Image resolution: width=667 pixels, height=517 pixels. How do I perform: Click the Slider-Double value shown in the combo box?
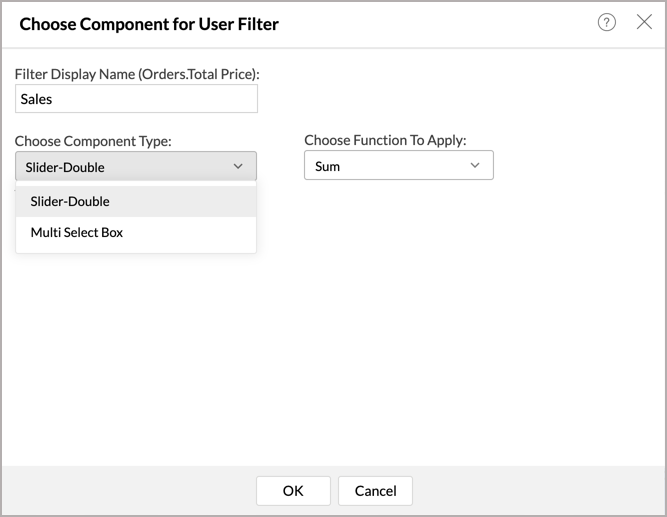(x=67, y=167)
